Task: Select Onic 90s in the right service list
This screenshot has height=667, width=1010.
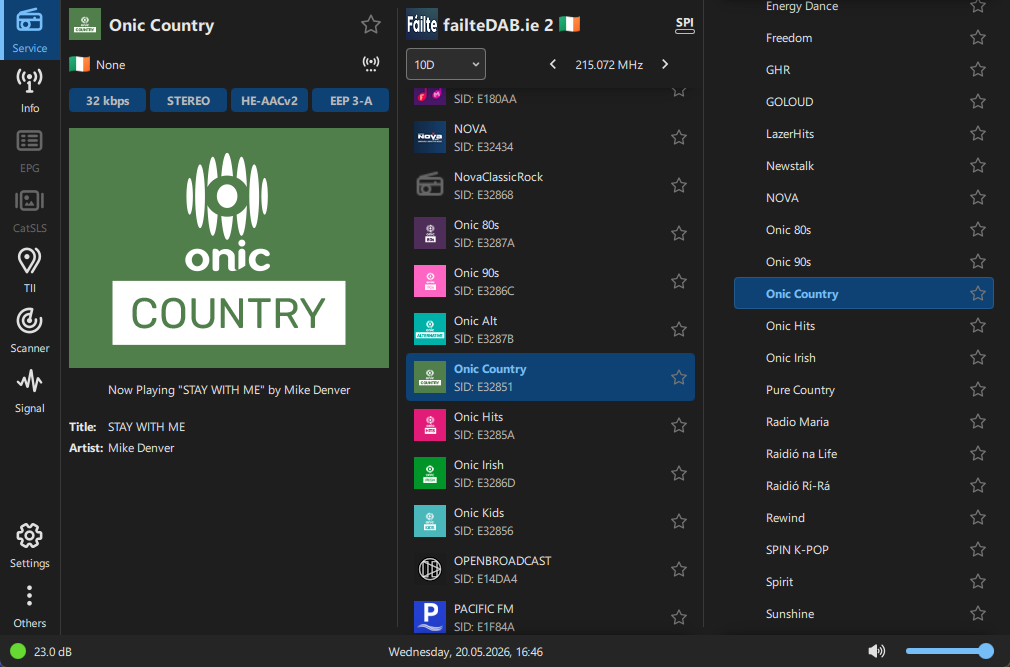Action: tap(863, 261)
